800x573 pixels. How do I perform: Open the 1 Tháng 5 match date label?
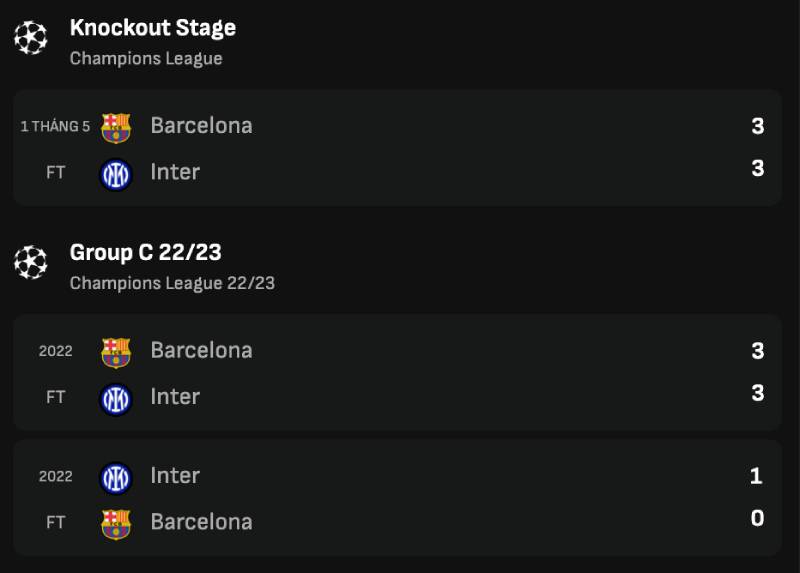[x=55, y=126]
